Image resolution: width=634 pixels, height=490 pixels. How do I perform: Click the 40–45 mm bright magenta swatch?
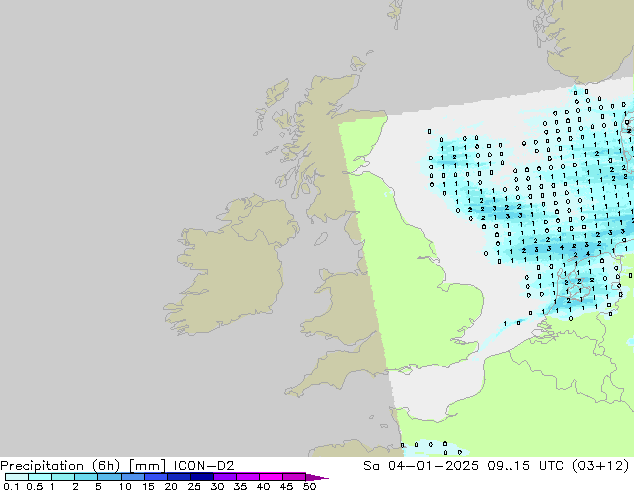(271, 477)
